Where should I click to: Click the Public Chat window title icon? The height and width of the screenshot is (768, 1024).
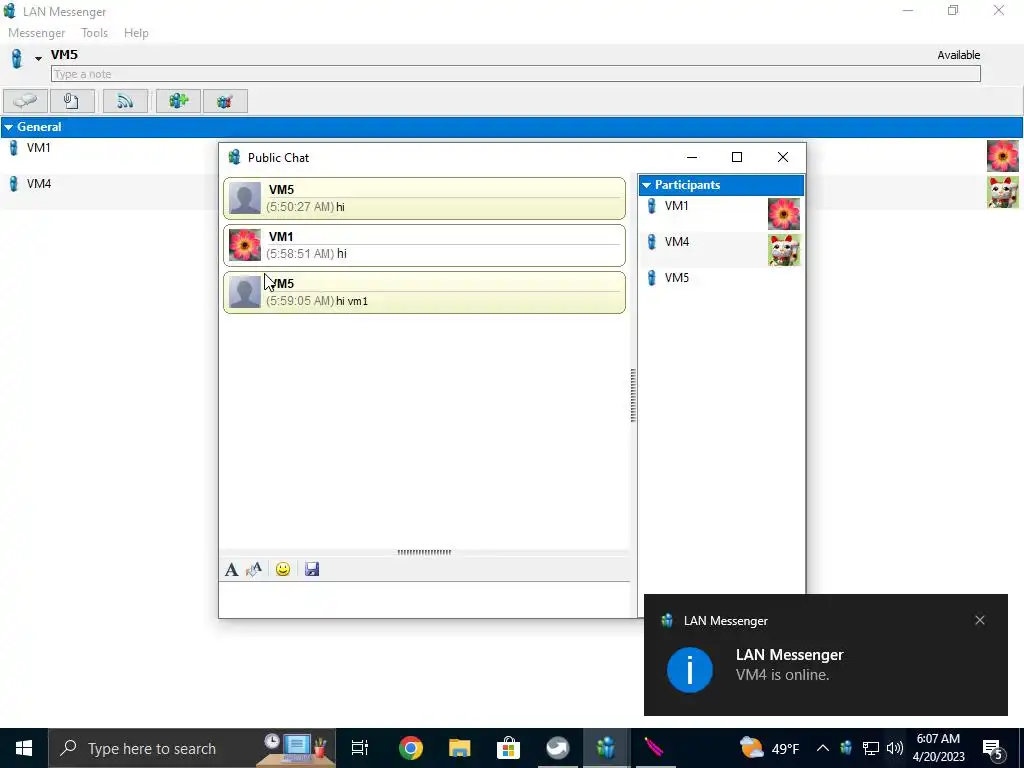pyautogui.click(x=234, y=157)
